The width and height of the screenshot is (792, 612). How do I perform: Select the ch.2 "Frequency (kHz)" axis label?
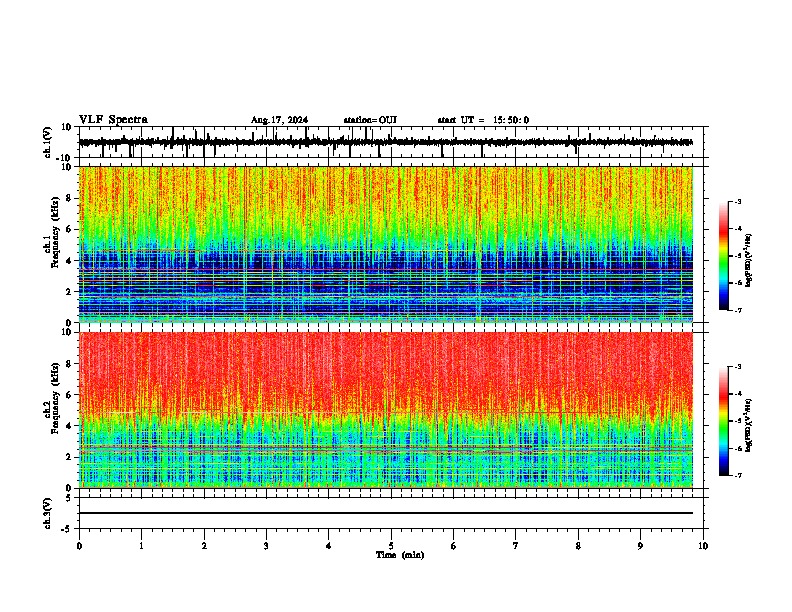55,398
